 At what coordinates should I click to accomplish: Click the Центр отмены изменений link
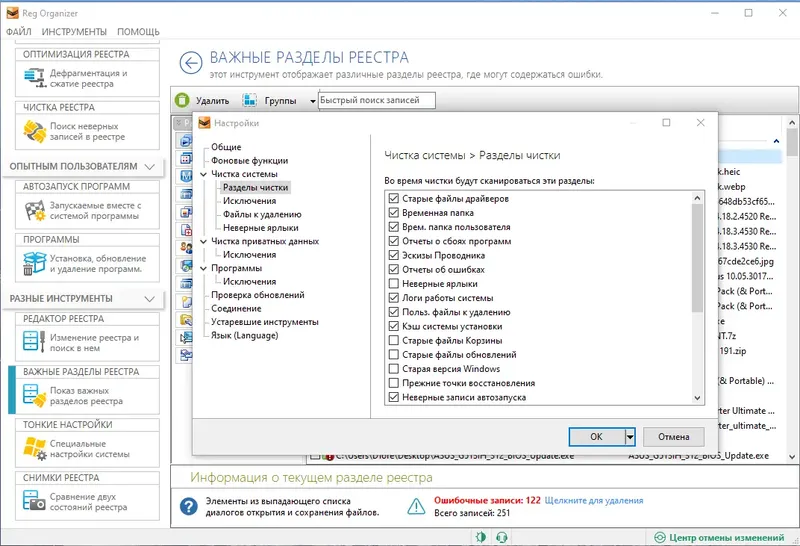coord(727,537)
